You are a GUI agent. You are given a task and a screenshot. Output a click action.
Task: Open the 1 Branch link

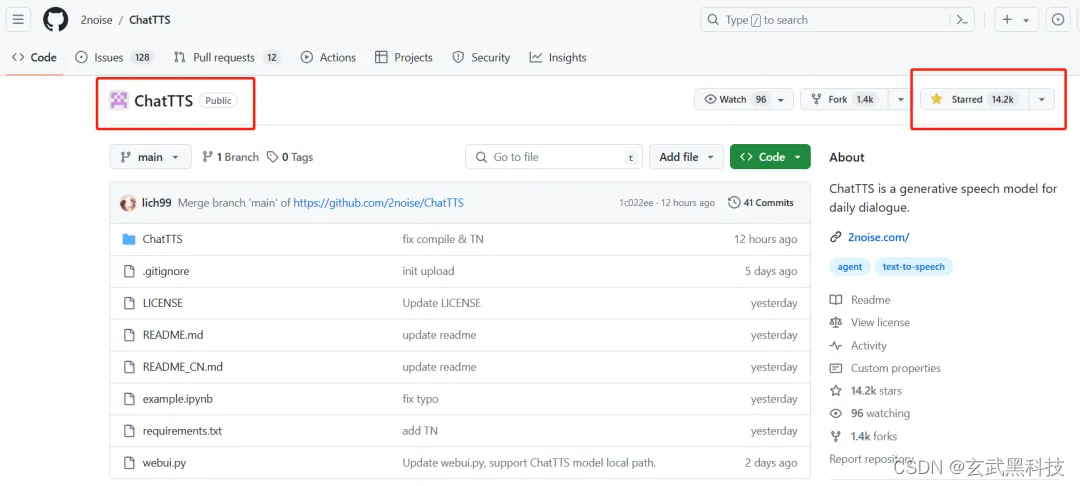(x=230, y=157)
